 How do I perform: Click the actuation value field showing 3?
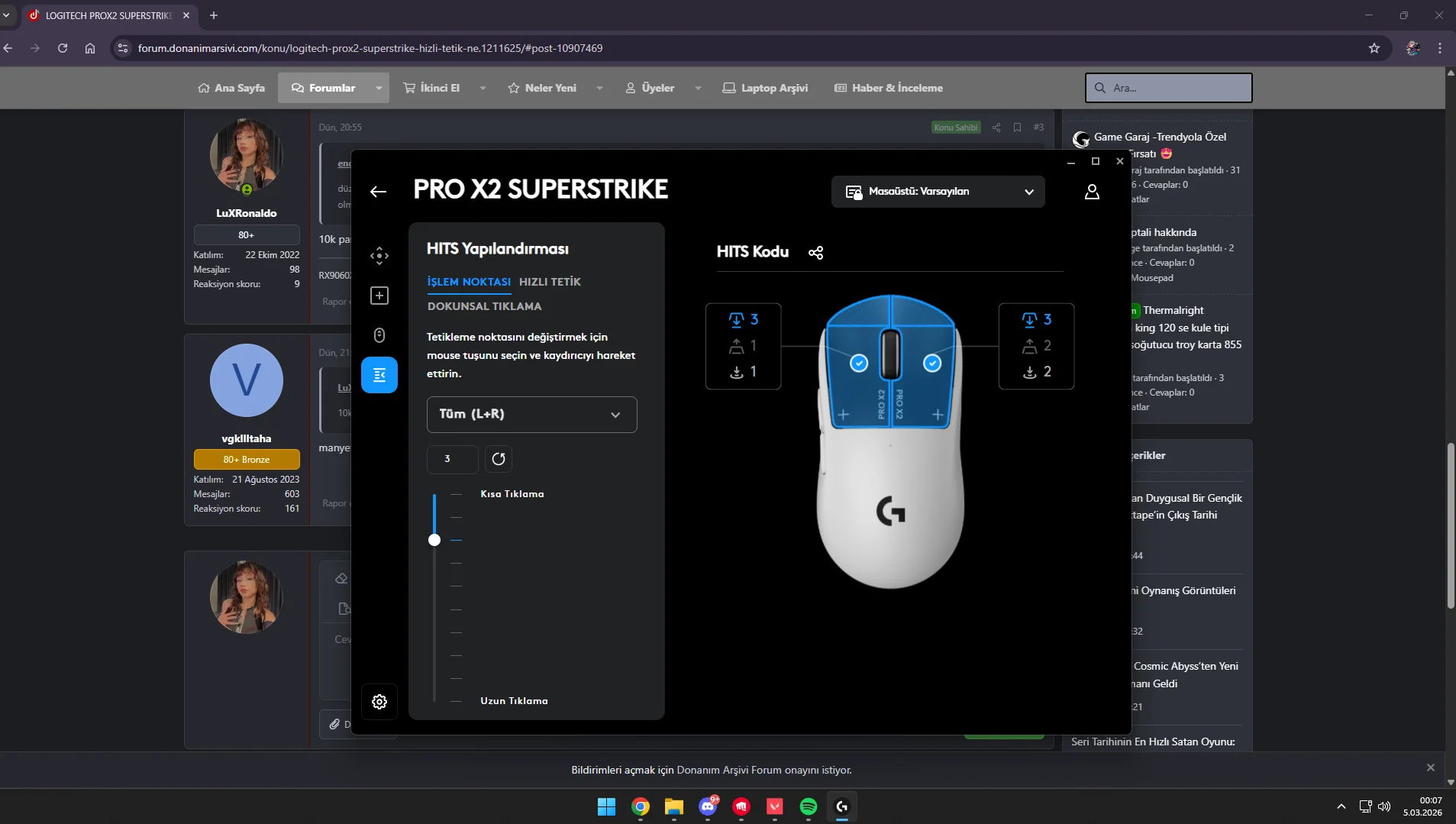point(453,459)
